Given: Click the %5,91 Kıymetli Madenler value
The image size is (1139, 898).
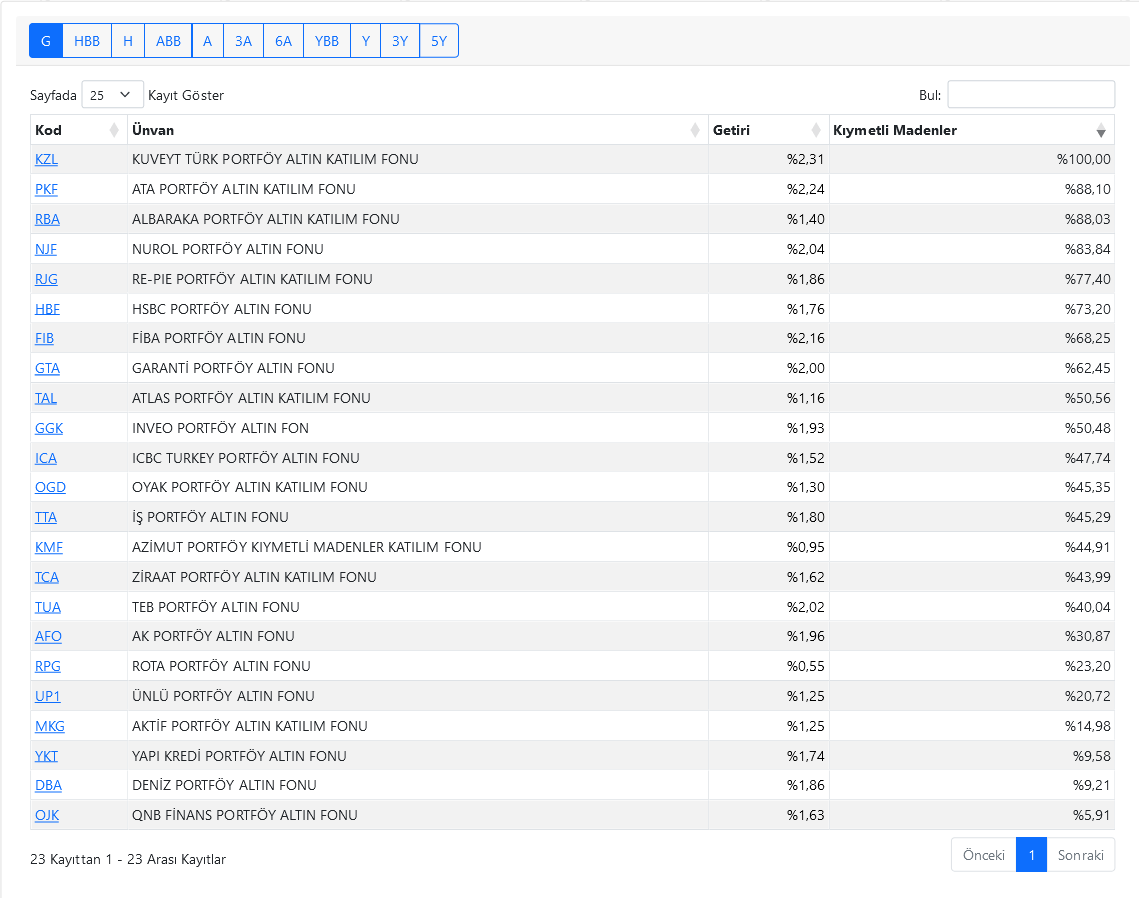Looking at the screenshot, I should 1092,815.
